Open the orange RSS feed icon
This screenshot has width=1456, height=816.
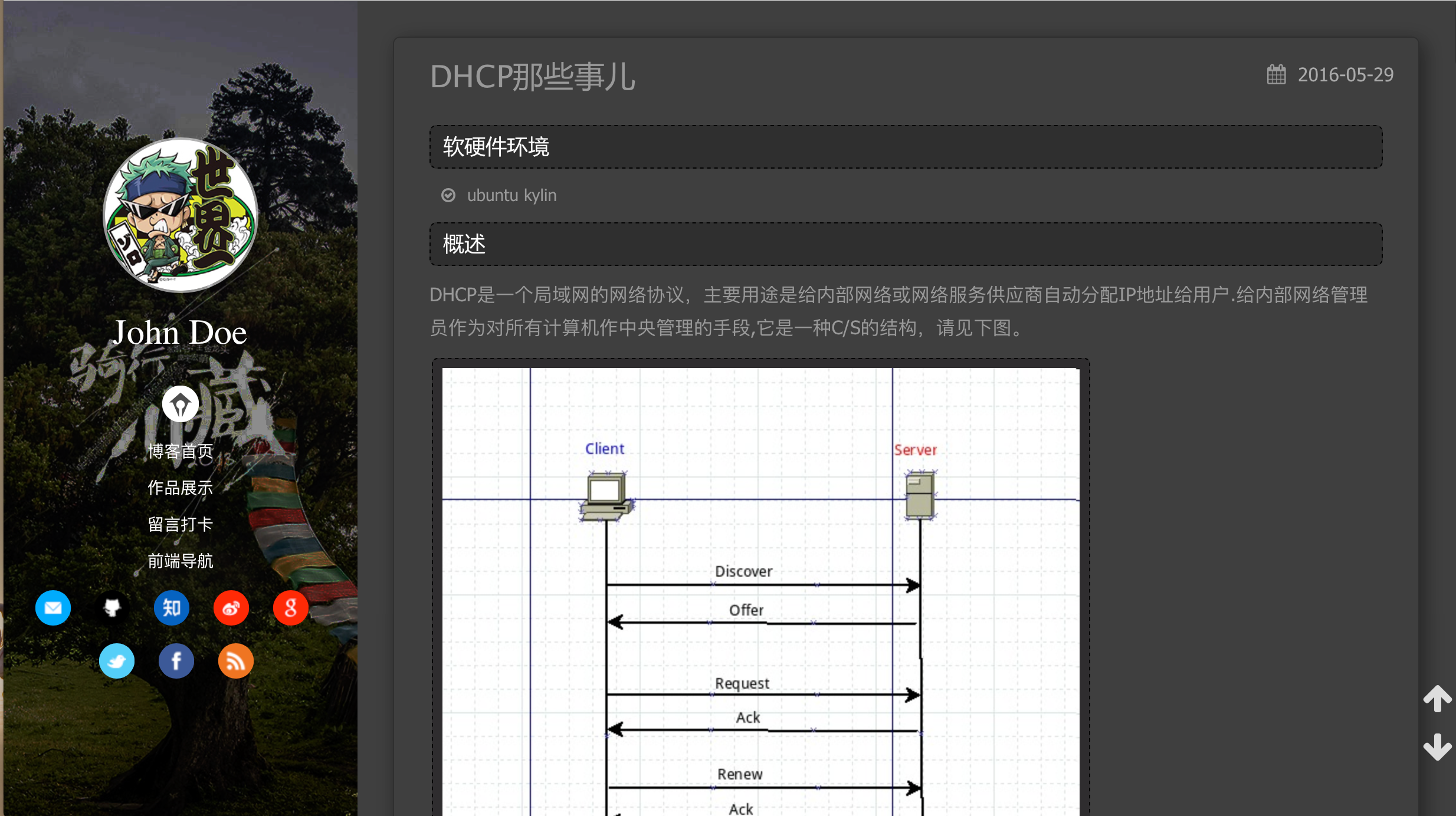click(235, 661)
